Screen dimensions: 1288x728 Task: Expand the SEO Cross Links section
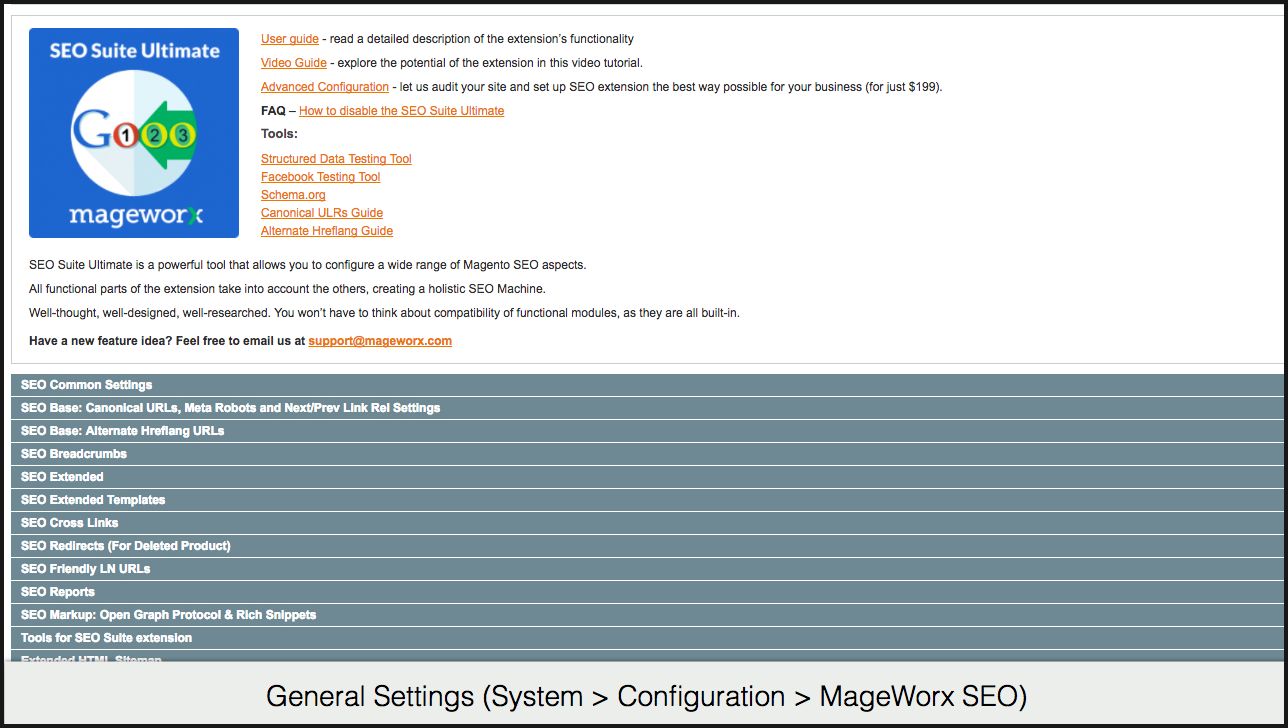click(x=70, y=523)
